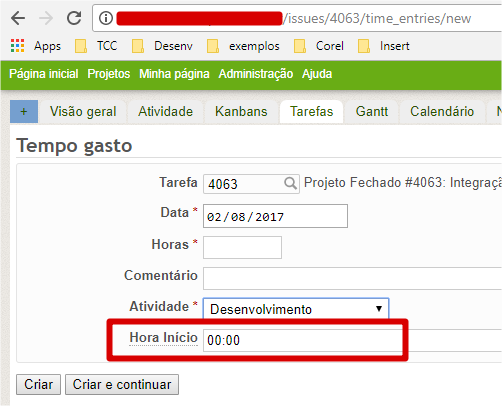
Task: Click the Criar e continuar button
Action: [x=122, y=384]
